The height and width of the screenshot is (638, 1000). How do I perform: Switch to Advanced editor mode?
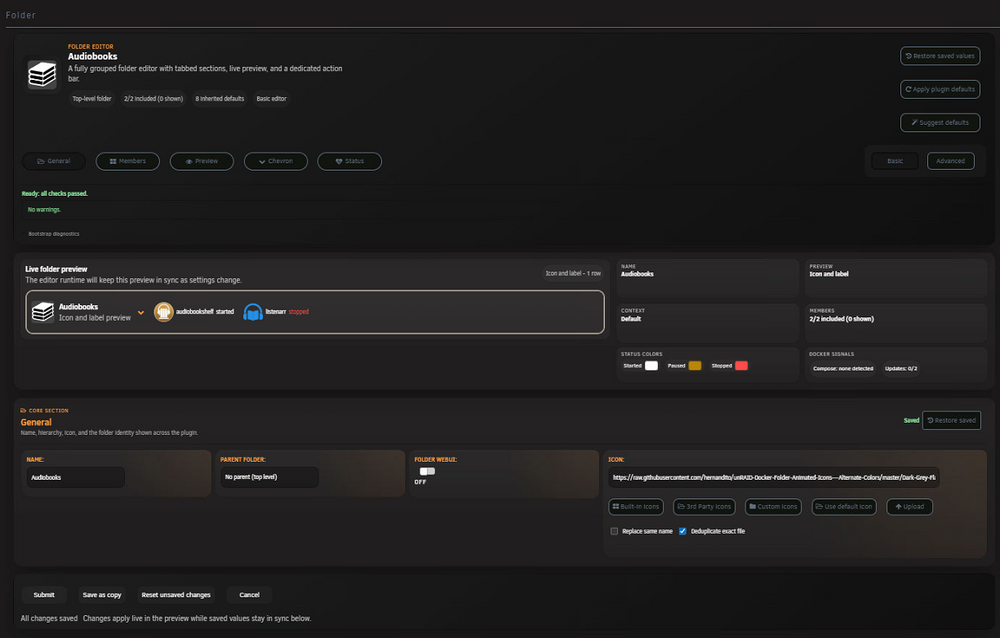950,161
